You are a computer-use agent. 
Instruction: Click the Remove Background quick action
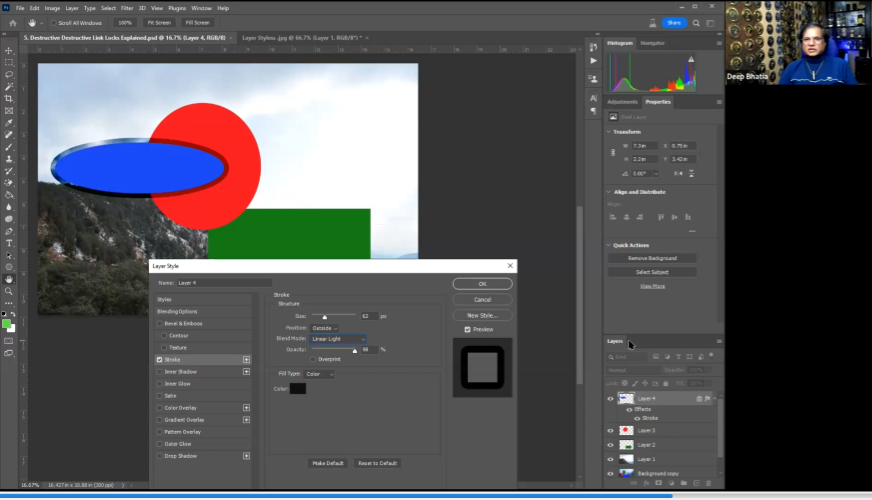pos(652,258)
